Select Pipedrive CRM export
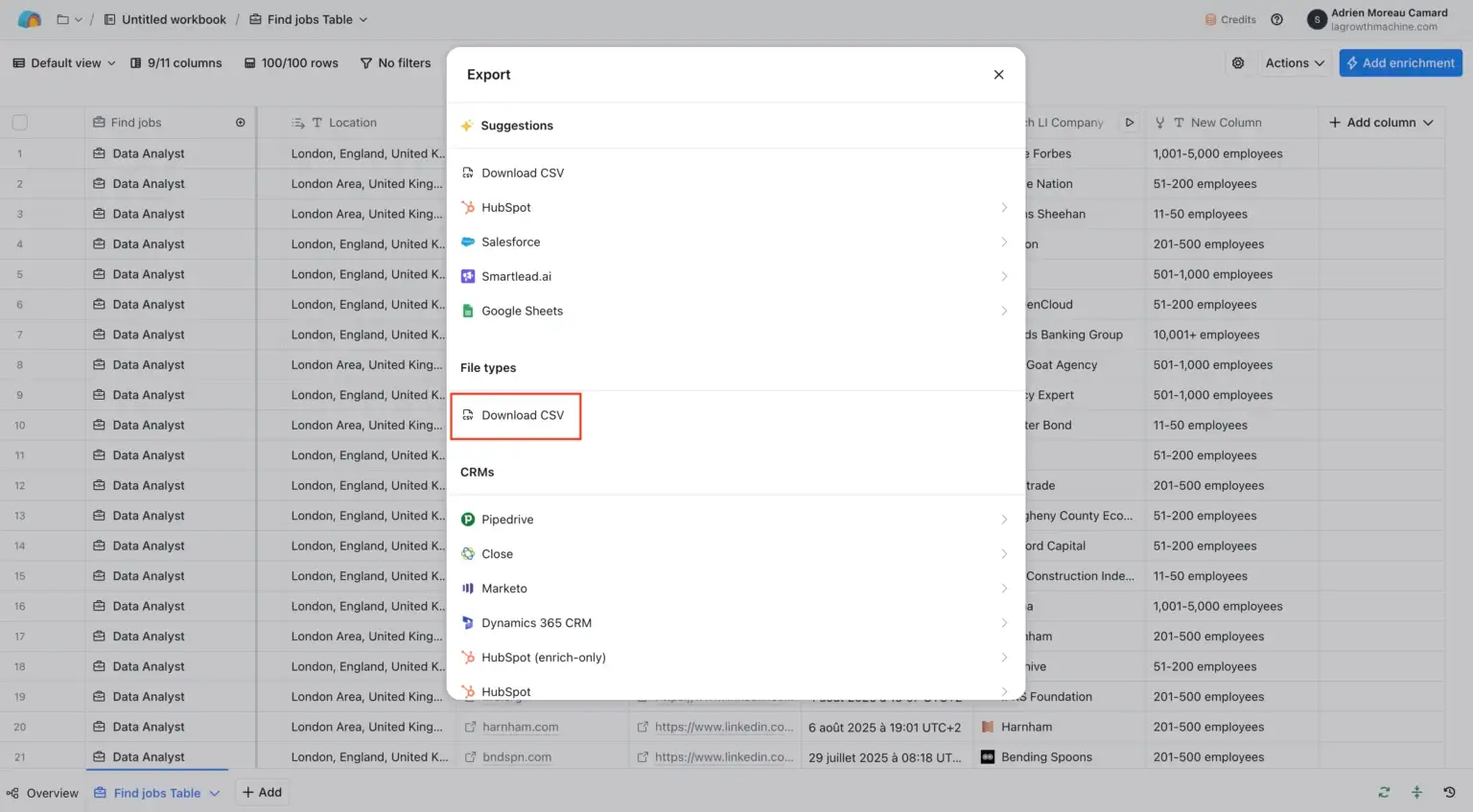Image resolution: width=1473 pixels, height=812 pixels. [736, 520]
